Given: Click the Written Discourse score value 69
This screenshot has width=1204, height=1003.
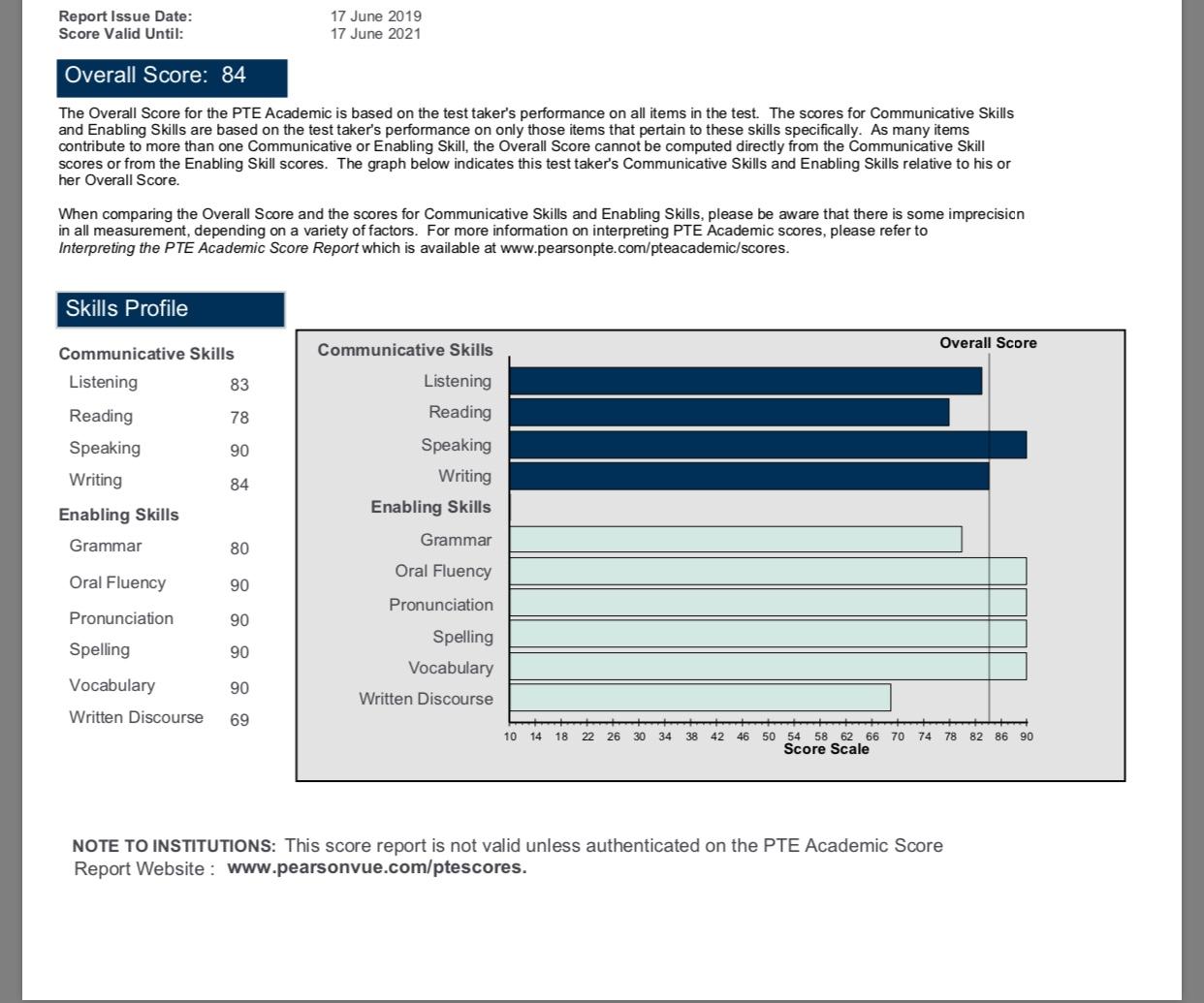Looking at the screenshot, I should (x=239, y=720).
